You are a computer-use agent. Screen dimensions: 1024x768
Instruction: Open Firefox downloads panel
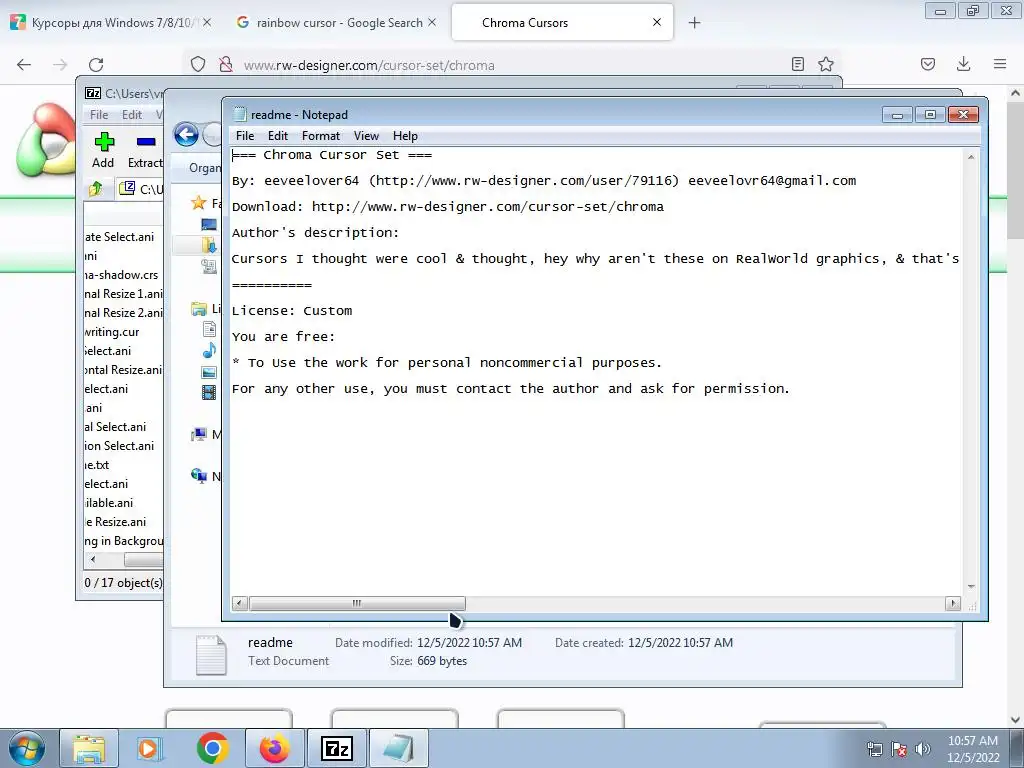point(963,64)
